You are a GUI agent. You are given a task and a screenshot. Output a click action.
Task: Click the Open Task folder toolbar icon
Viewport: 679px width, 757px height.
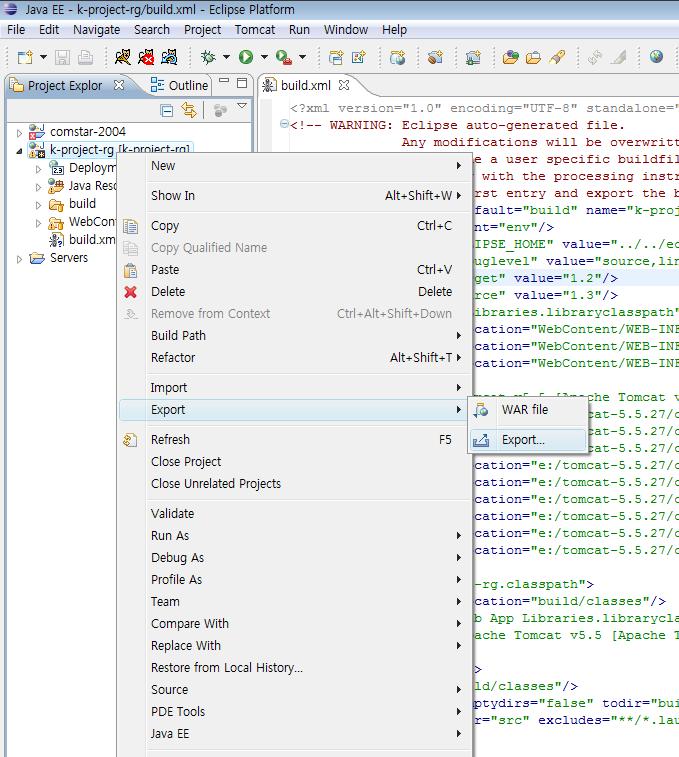point(533,57)
